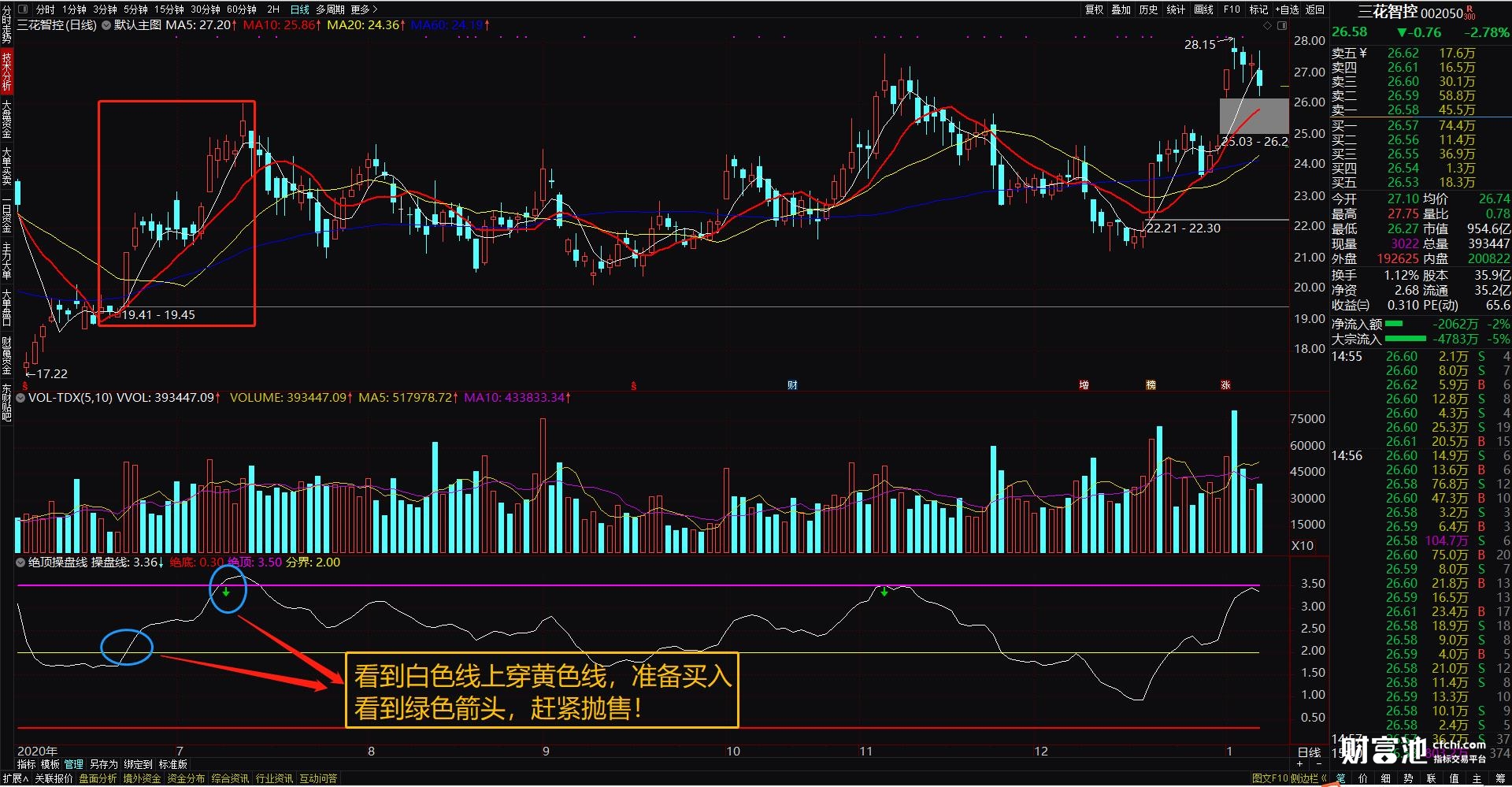Screen dimensions: 1512x787
Task: Select the 联 linked tab
Action: pos(1432,778)
